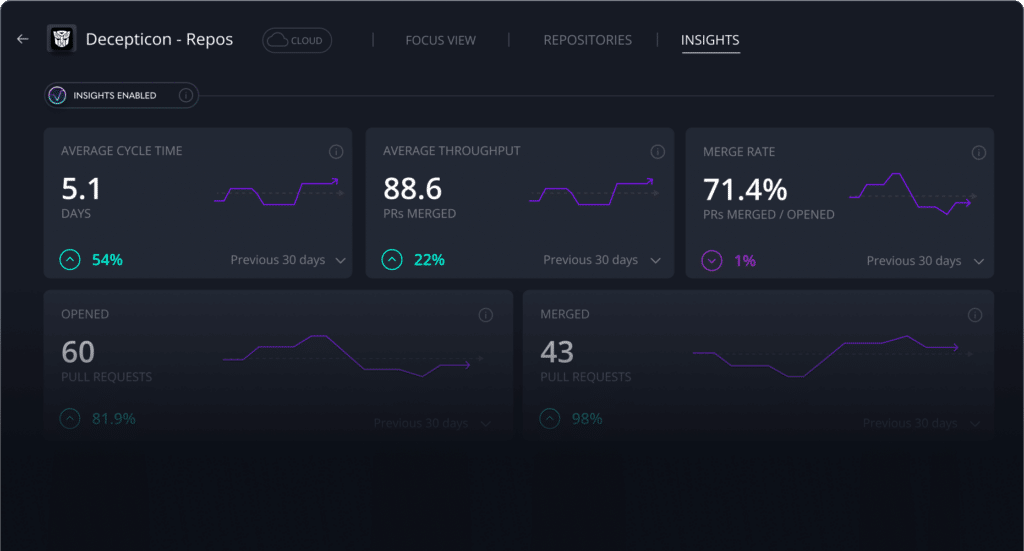Click the Merge Rate info icon
This screenshot has width=1024, height=551.
[978, 153]
